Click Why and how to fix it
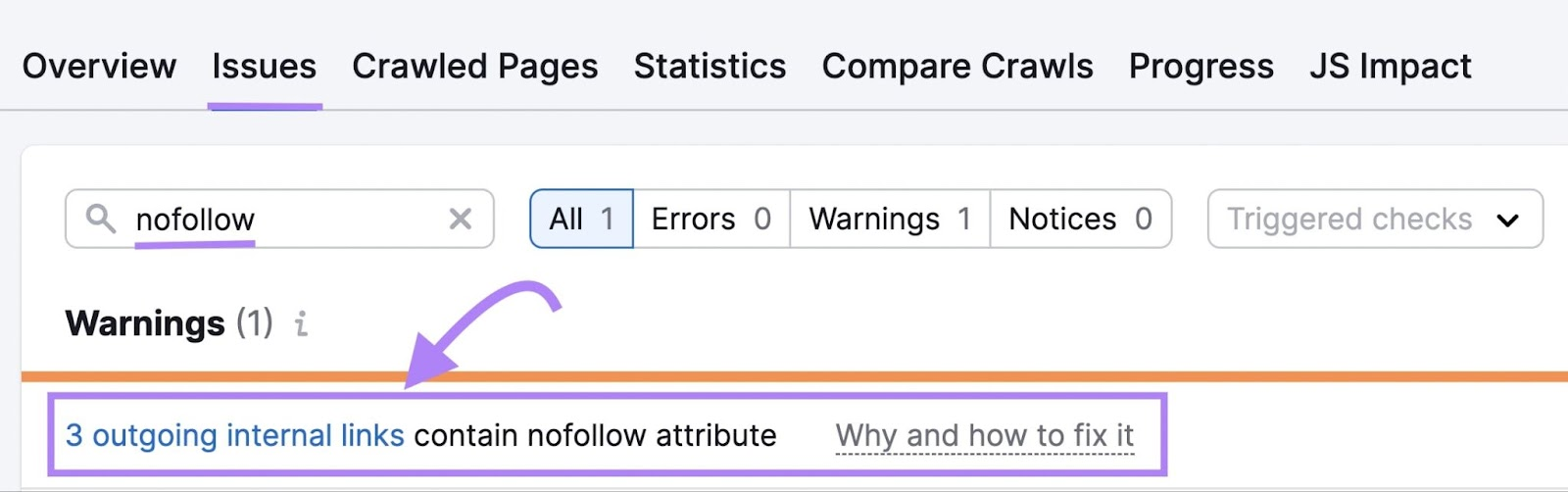This screenshot has width=1568, height=492. click(x=984, y=435)
